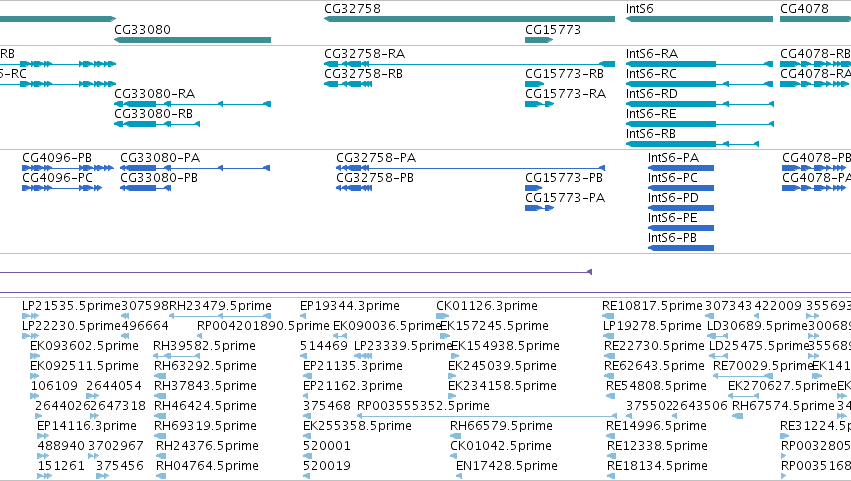Open the RH46424.5prime EST entry
The height and width of the screenshot is (481, 851).
coord(205,407)
